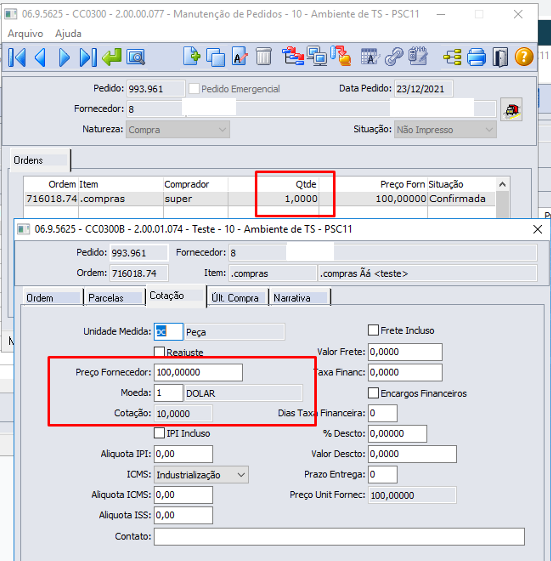Image resolution: width=551 pixels, height=561 pixels.
Task: Click the search zoom icon in toolbar
Action: [136, 57]
